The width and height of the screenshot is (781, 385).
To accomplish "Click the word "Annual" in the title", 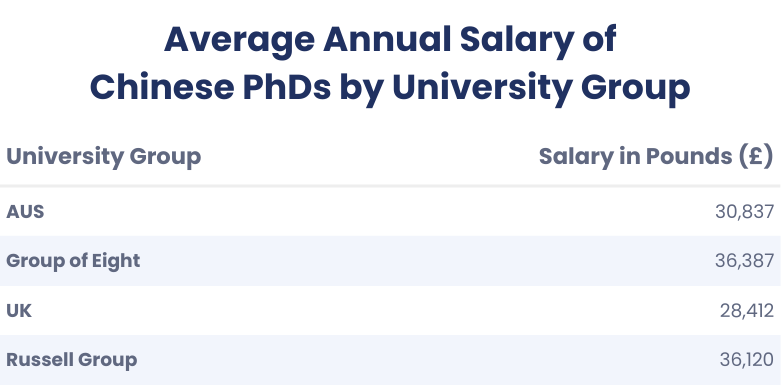I will [x=387, y=39].
